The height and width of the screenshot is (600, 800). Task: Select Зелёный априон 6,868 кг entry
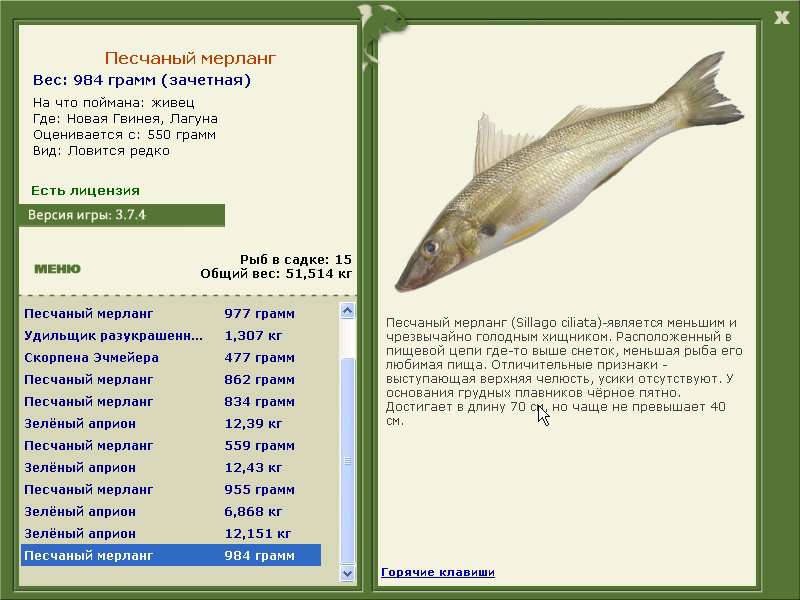pos(171,511)
